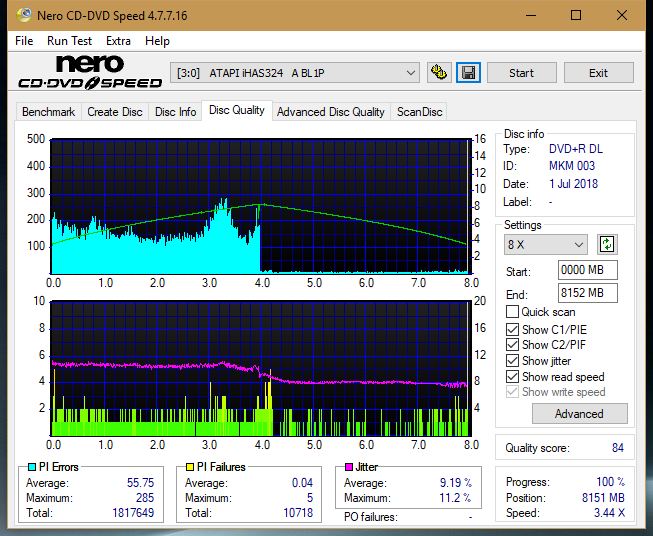Image resolution: width=653 pixels, height=536 pixels.
Task: Switch to the Create Disc tab
Action: [115, 112]
